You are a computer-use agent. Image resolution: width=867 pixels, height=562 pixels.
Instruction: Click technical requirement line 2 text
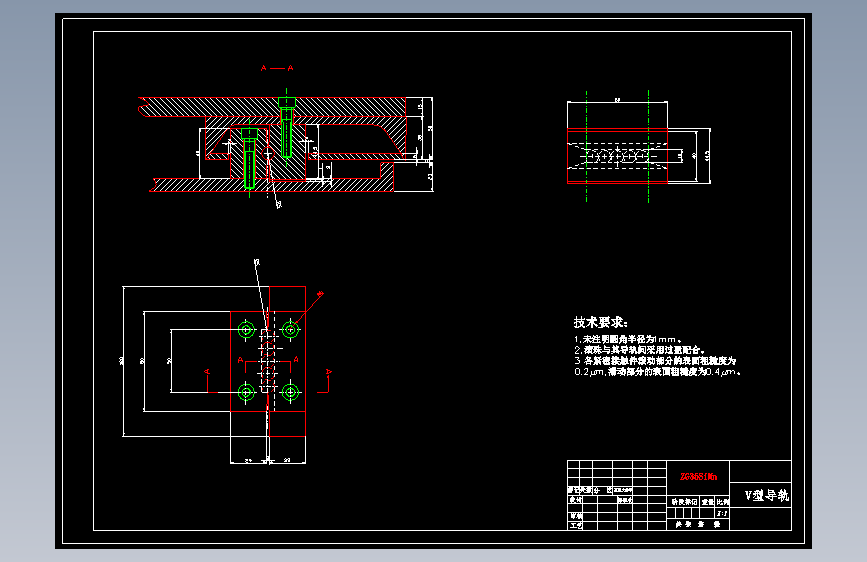click(x=640, y=350)
